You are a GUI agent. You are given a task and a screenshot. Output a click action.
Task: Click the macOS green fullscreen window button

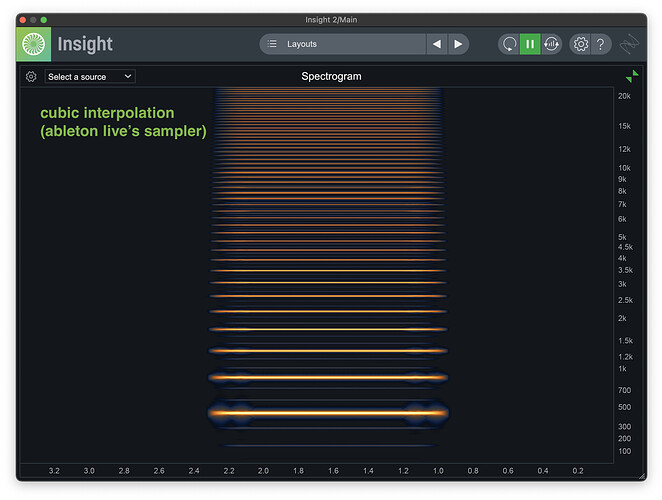(44, 20)
